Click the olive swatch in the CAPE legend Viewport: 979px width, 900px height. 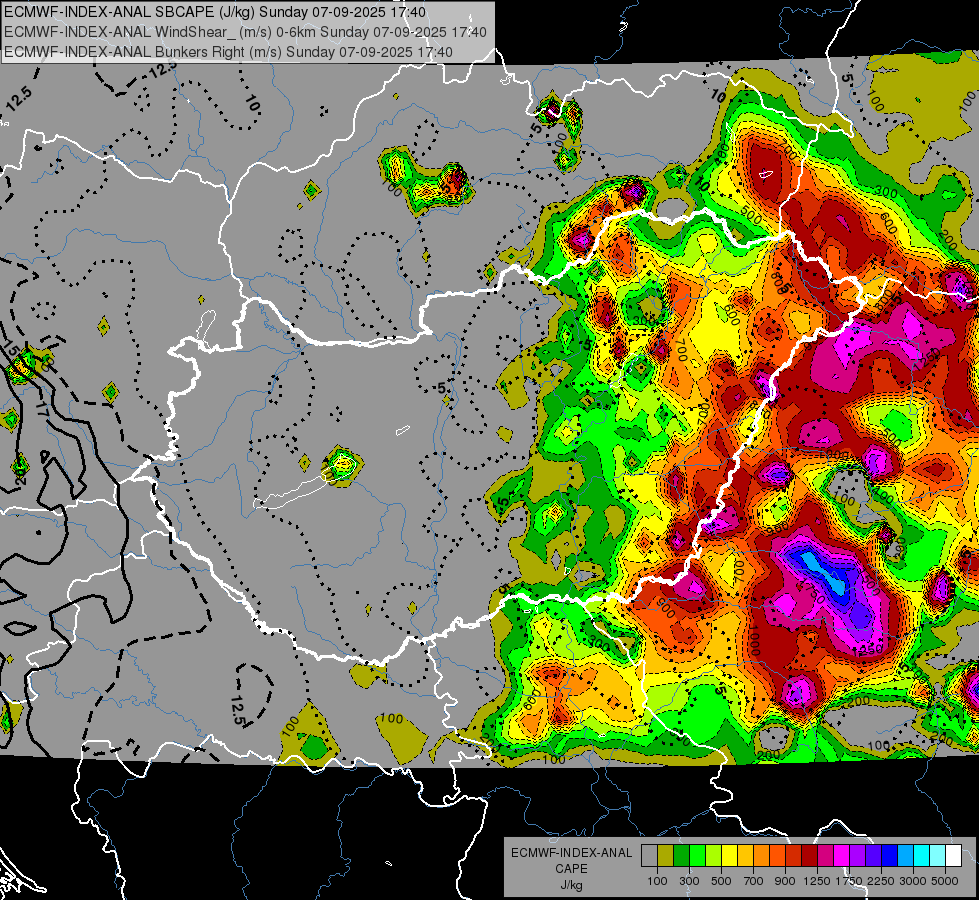point(665,855)
